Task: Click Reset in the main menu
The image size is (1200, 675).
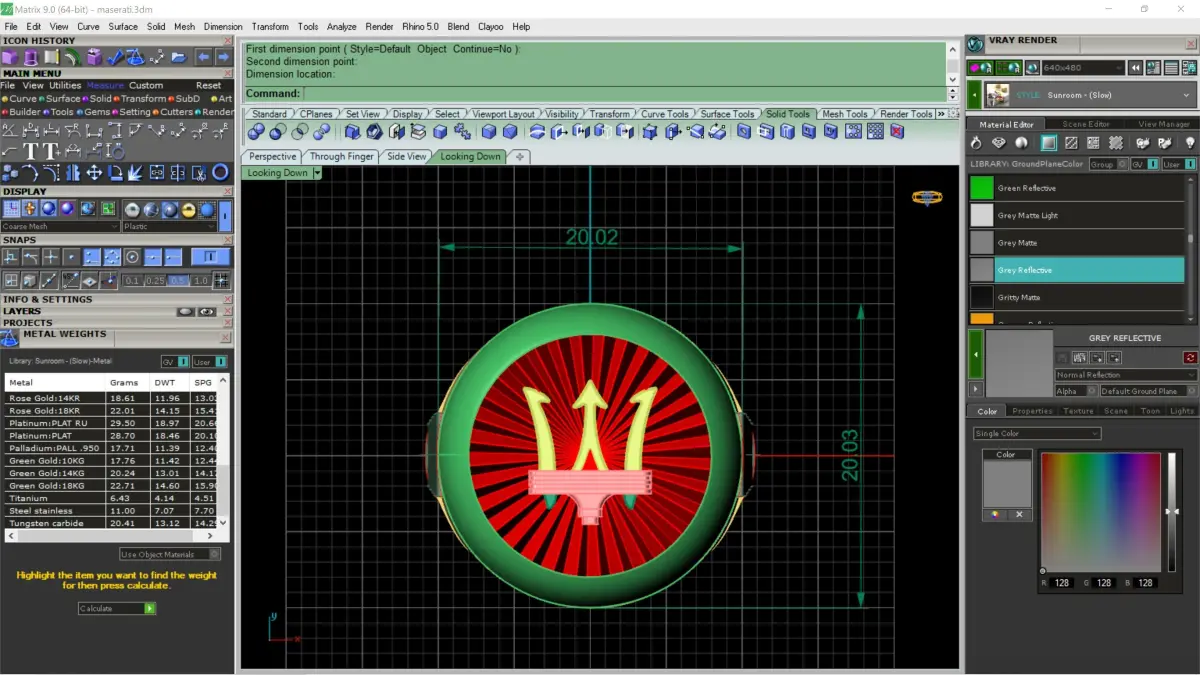Action: click(208, 86)
